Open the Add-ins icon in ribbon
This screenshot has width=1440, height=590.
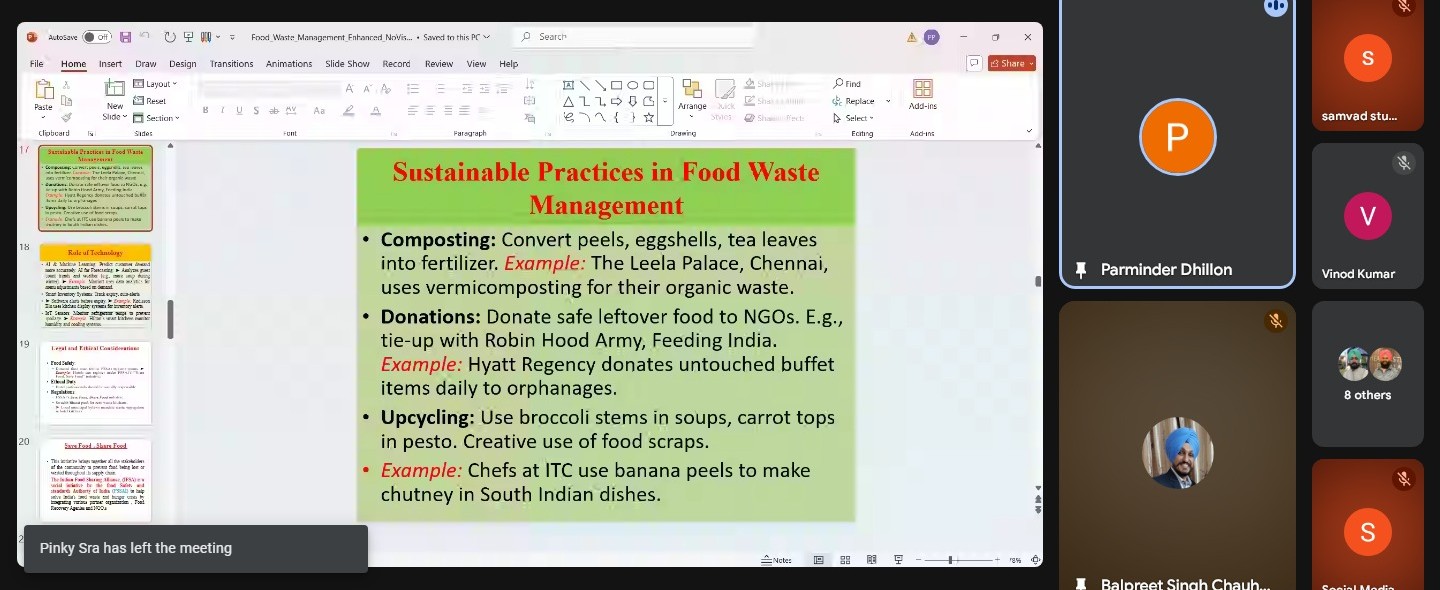[x=922, y=91]
